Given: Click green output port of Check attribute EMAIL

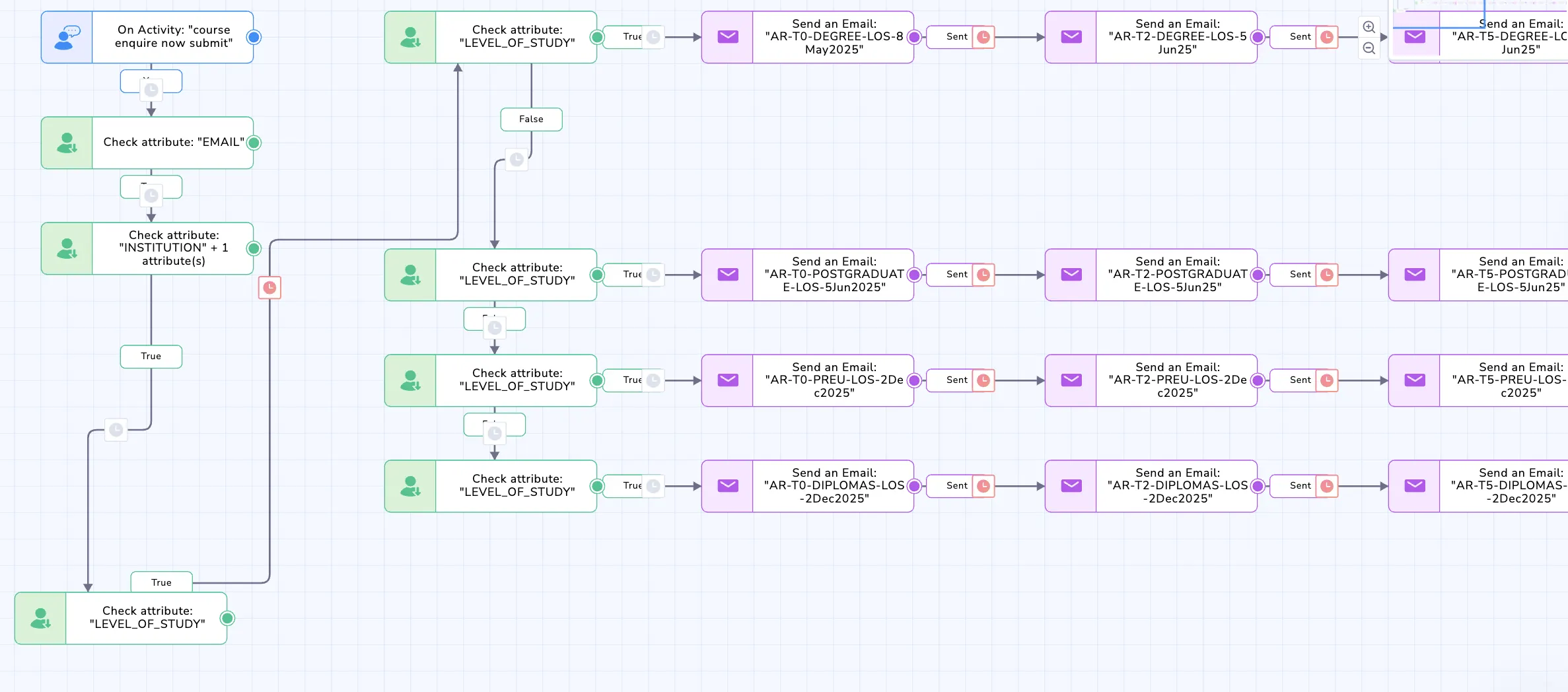Looking at the screenshot, I should tap(254, 143).
